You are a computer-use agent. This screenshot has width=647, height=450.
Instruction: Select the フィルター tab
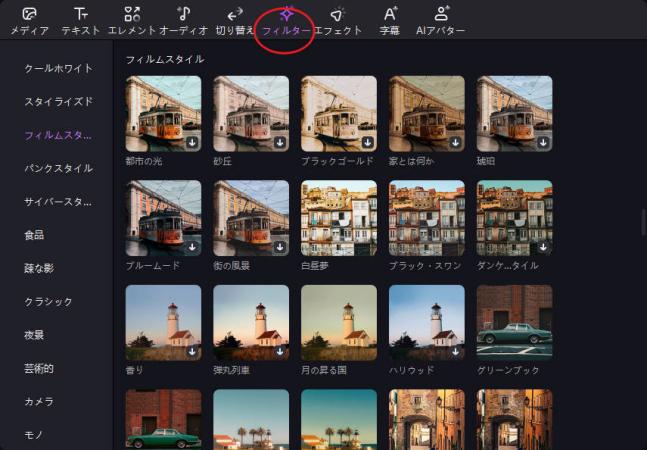[286, 21]
